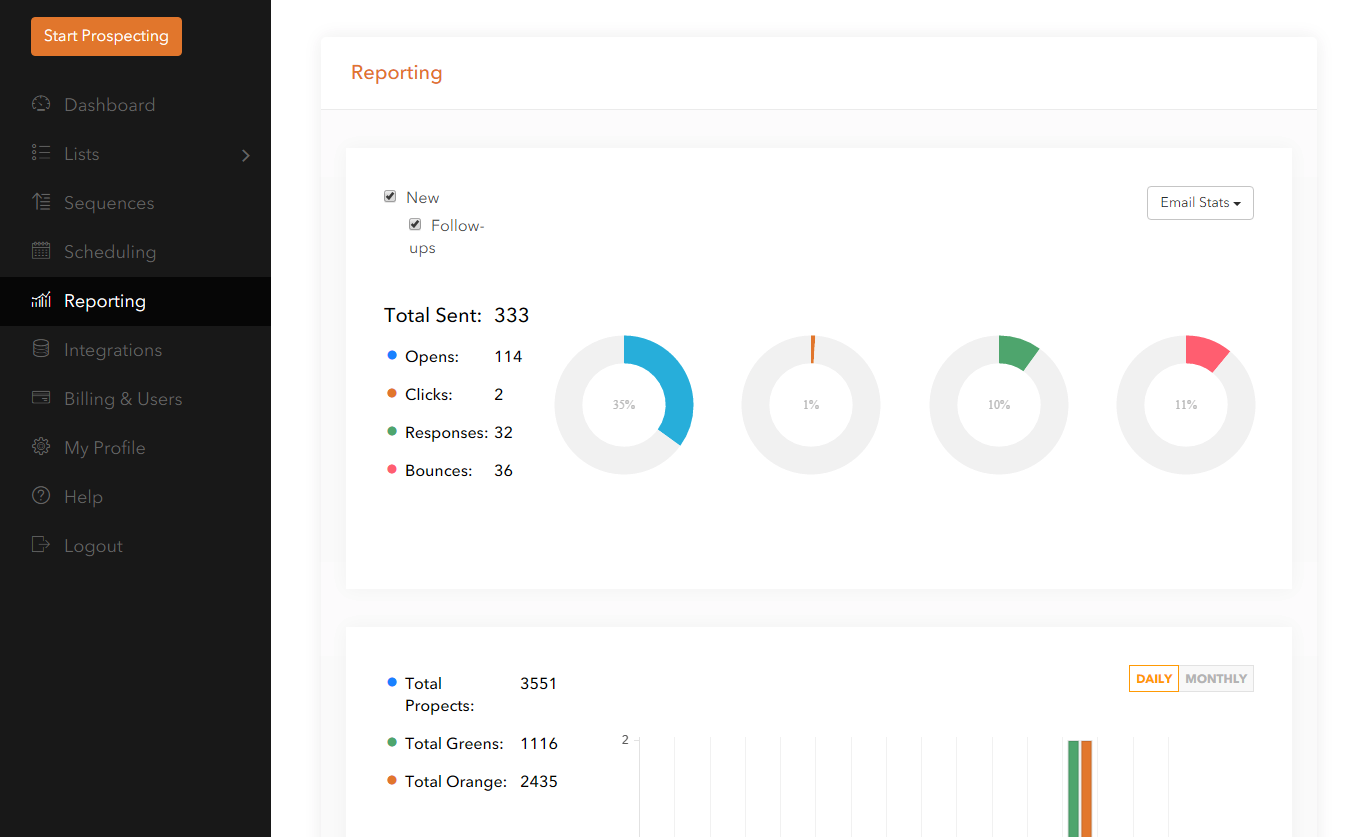This screenshot has width=1362, height=837.
Task: Open Help using the question mark icon
Action: 41,496
